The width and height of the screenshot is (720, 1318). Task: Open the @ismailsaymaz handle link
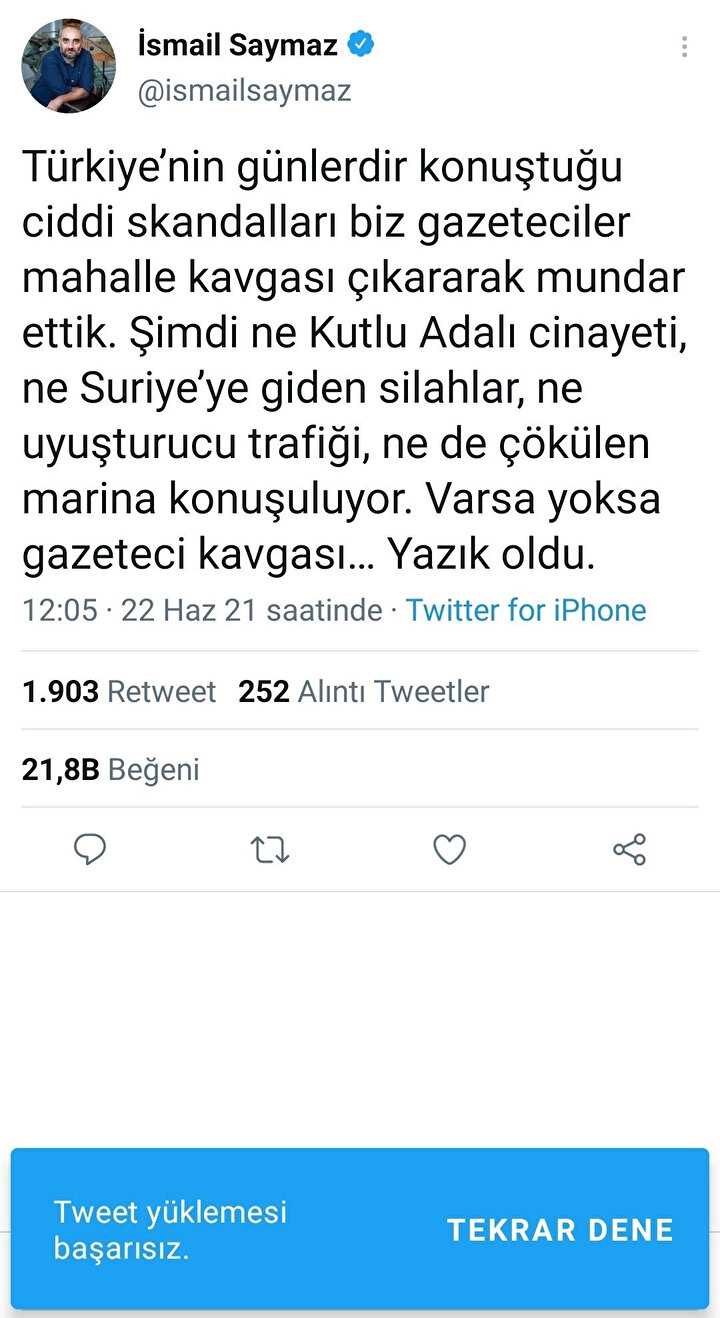point(244,91)
